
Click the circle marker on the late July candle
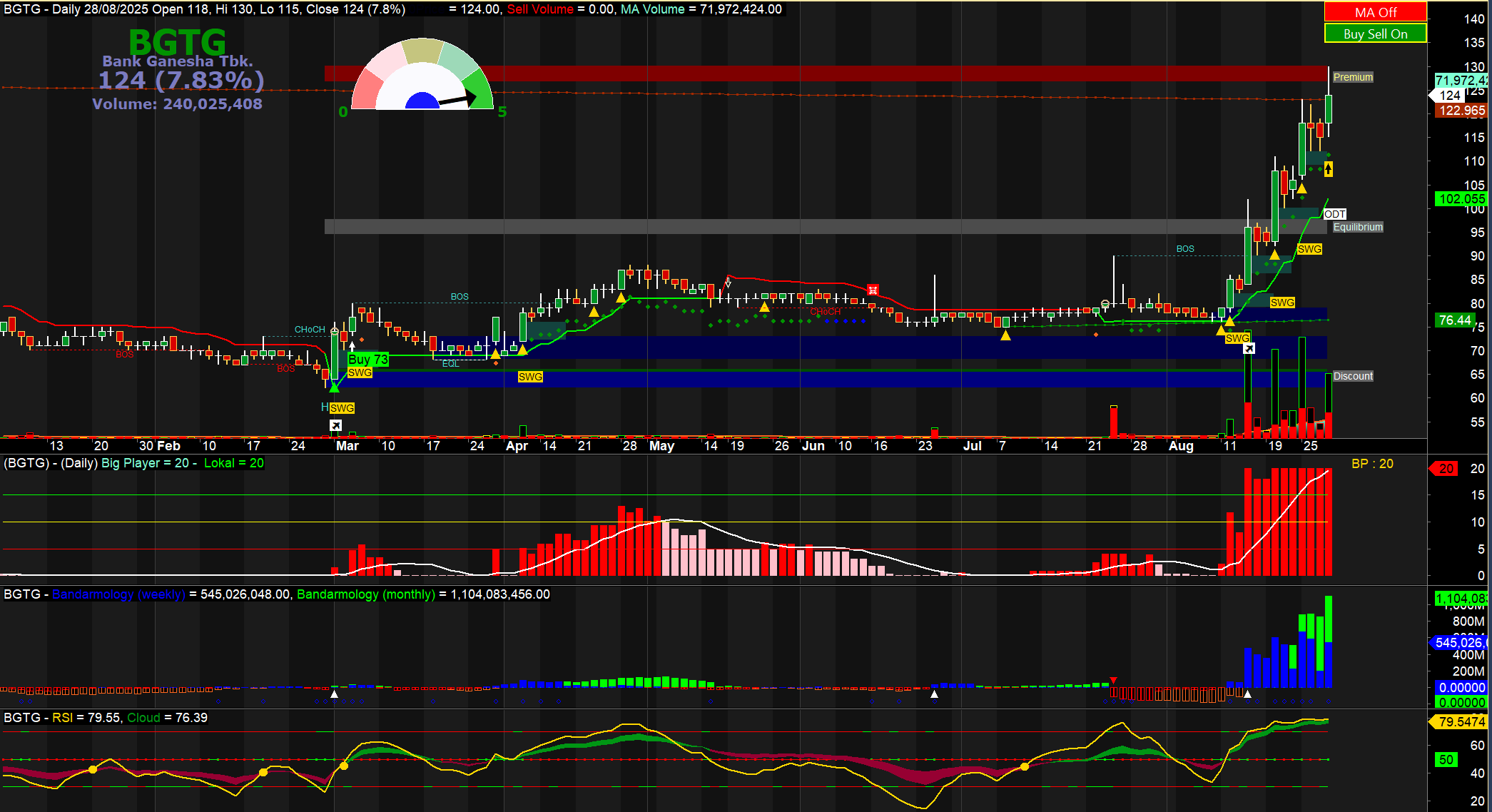click(x=1105, y=304)
